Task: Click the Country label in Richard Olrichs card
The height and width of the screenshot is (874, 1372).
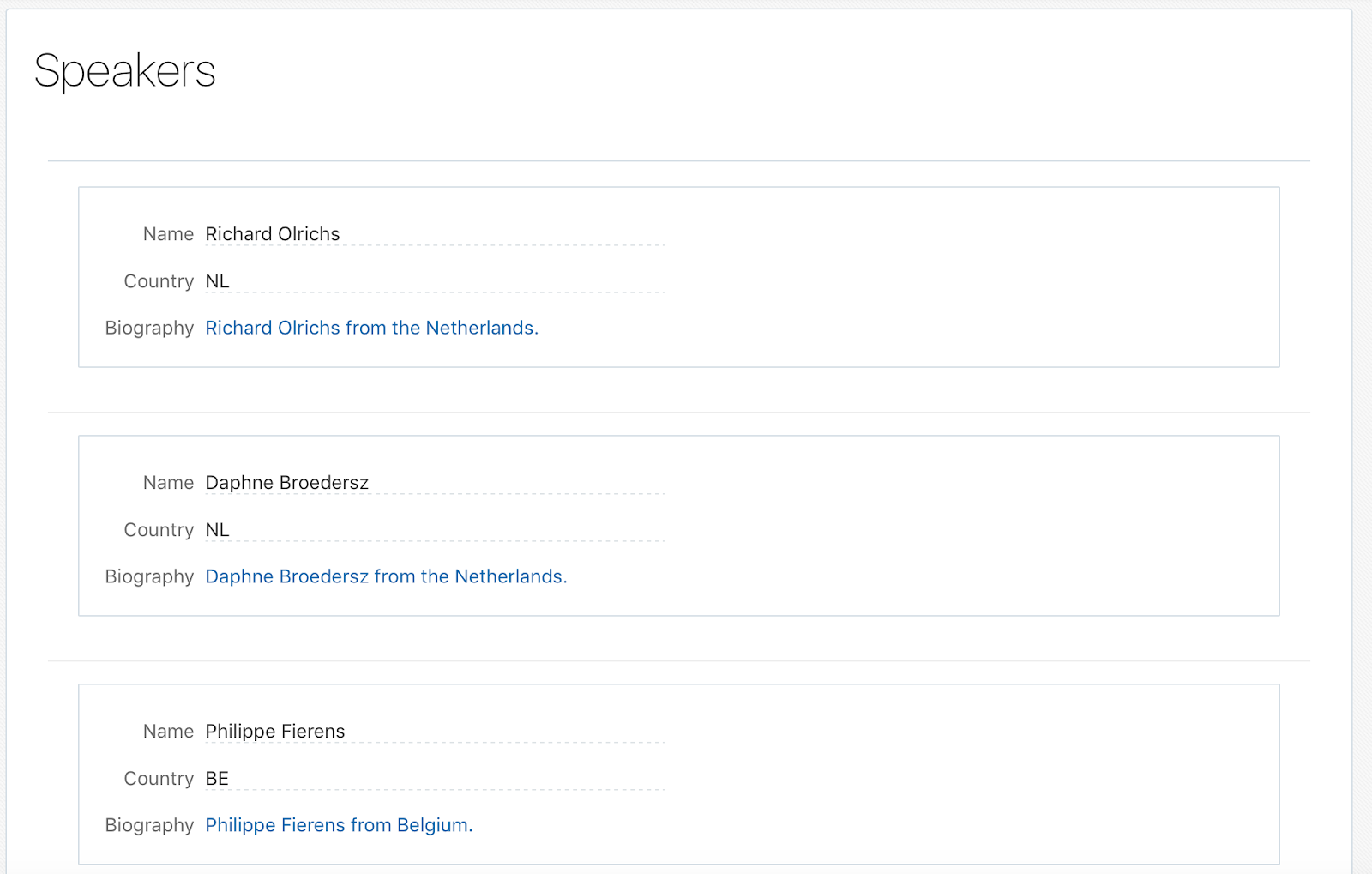Action: pyautogui.click(x=159, y=281)
